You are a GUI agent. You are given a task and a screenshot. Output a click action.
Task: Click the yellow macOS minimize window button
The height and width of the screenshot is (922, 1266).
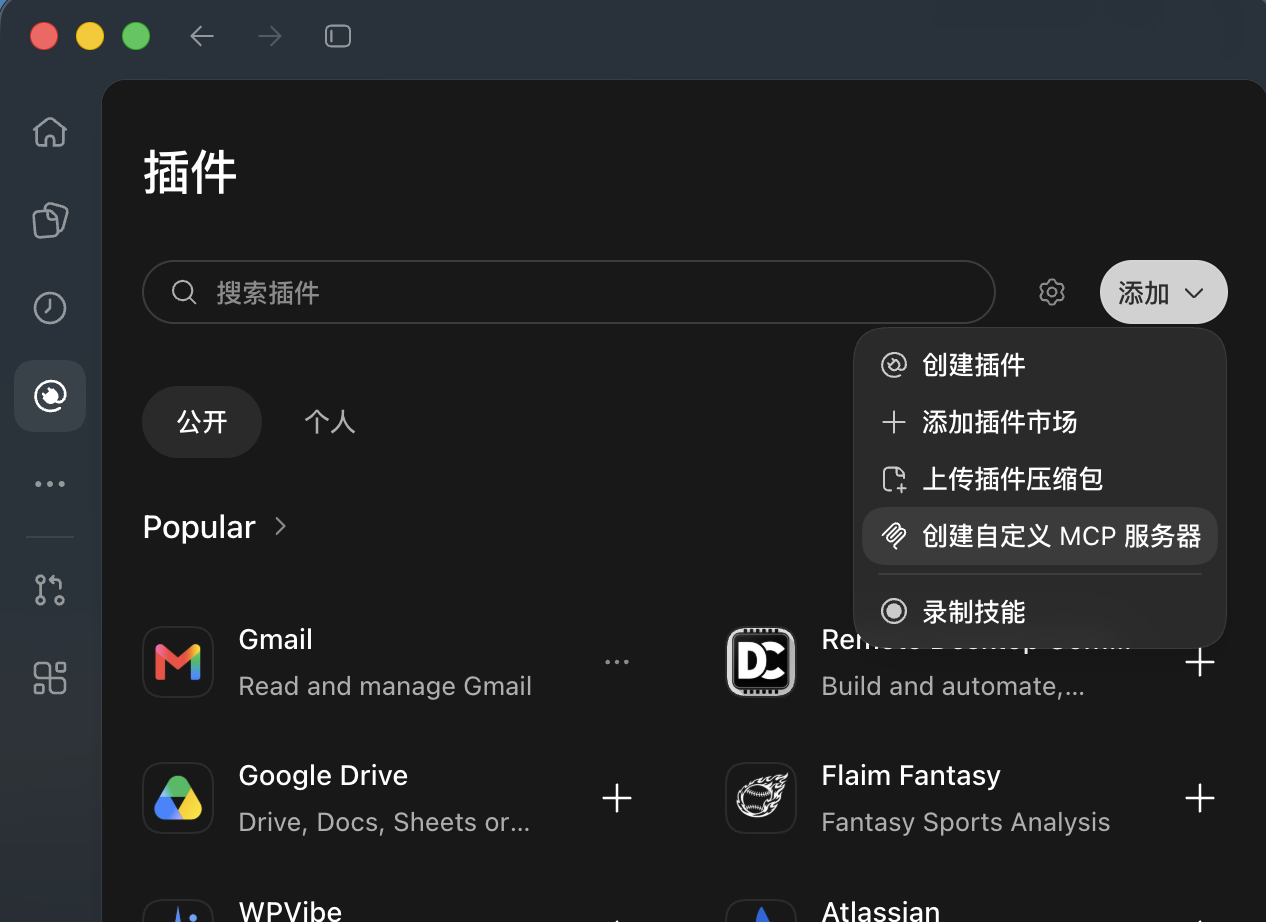coord(90,37)
